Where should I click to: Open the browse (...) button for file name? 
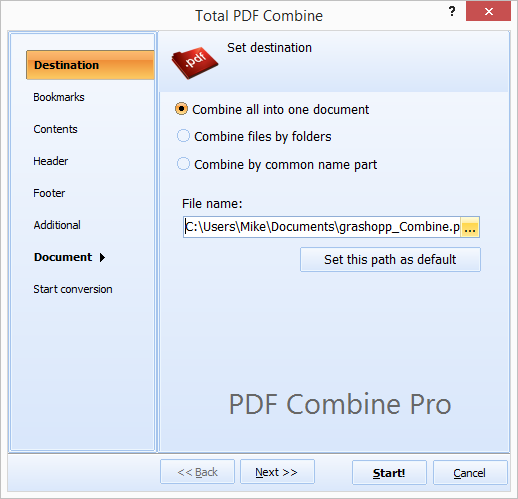pyautogui.click(x=470, y=227)
